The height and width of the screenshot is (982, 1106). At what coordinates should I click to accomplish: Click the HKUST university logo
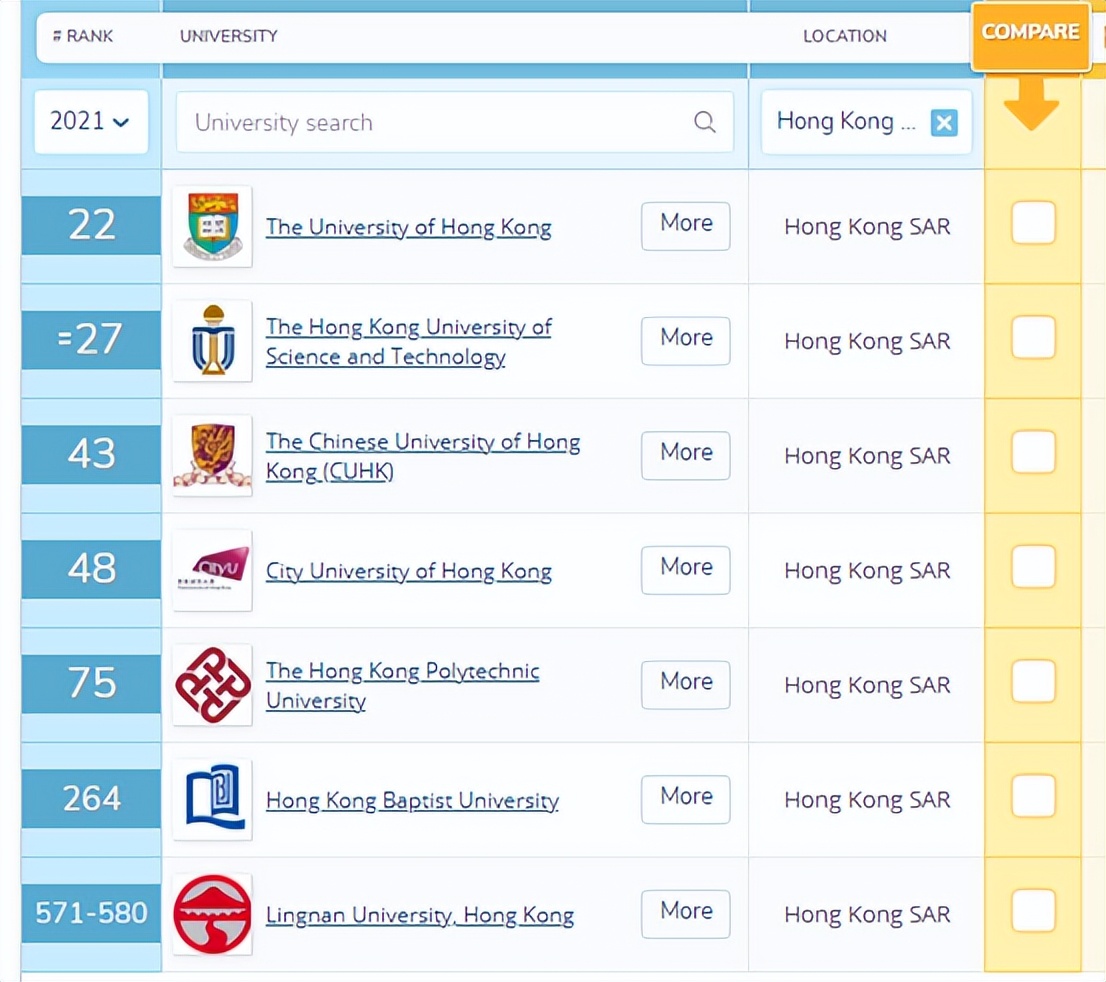(x=211, y=341)
